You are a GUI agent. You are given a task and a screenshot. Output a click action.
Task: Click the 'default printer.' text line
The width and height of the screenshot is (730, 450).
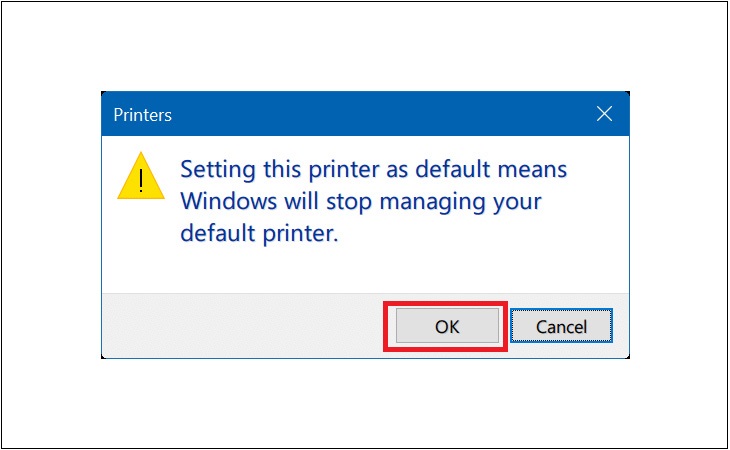point(259,233)
